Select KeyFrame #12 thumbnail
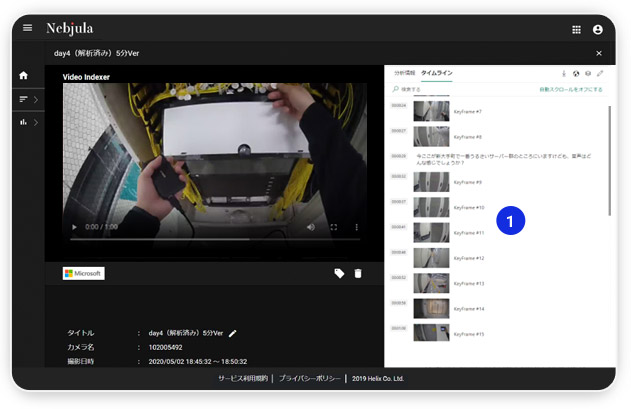The image size is (631, 409). 431,258
